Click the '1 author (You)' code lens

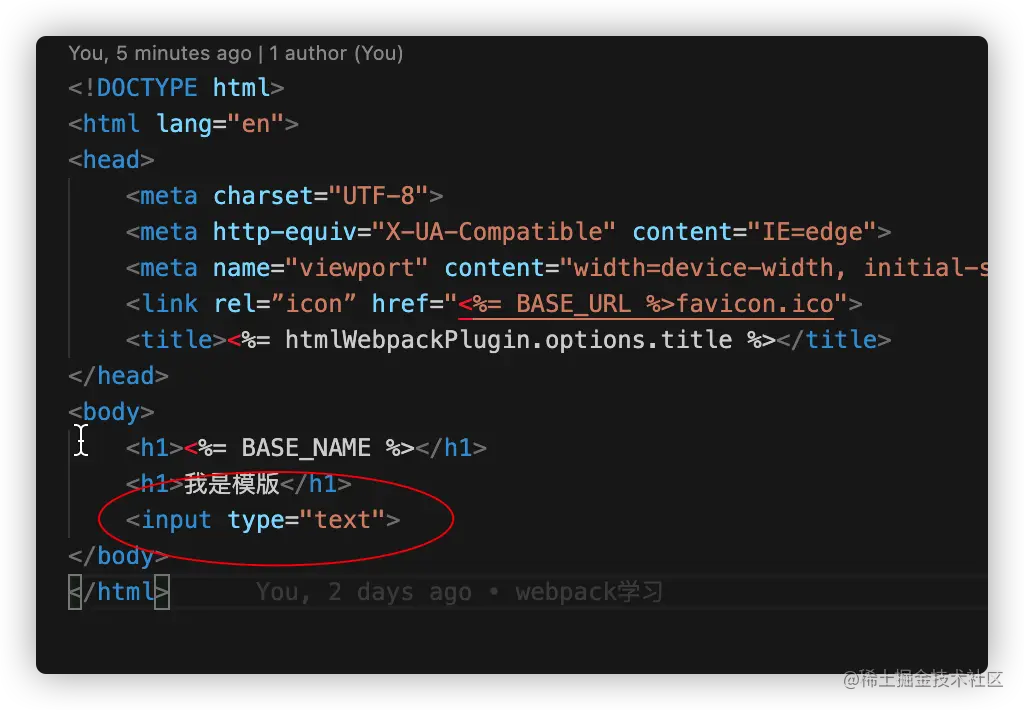click(x=336, y=53)
